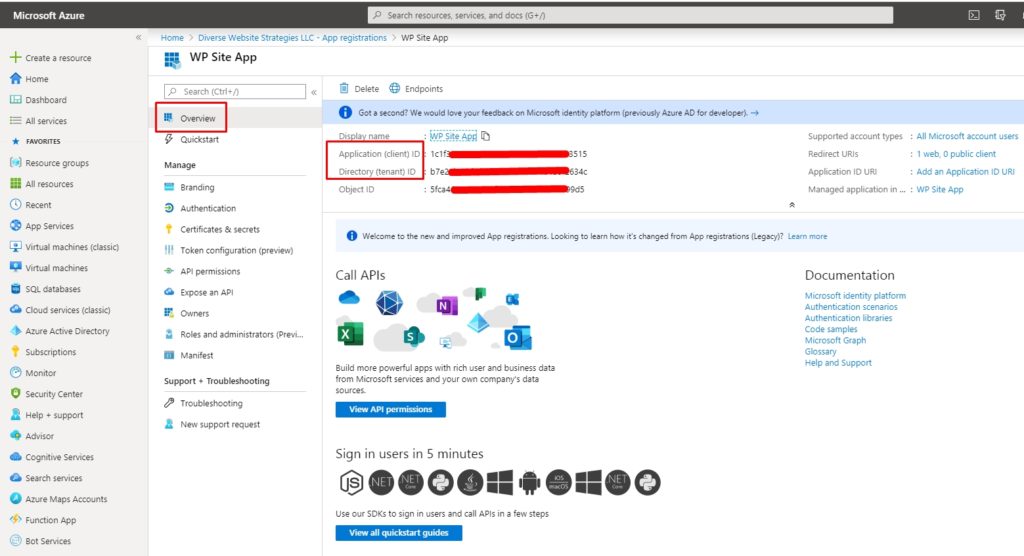Image resolution: width=1024 pixels, height=556 pixels.
Task: Open Help and Support documentation link
Action: point(838,363)
